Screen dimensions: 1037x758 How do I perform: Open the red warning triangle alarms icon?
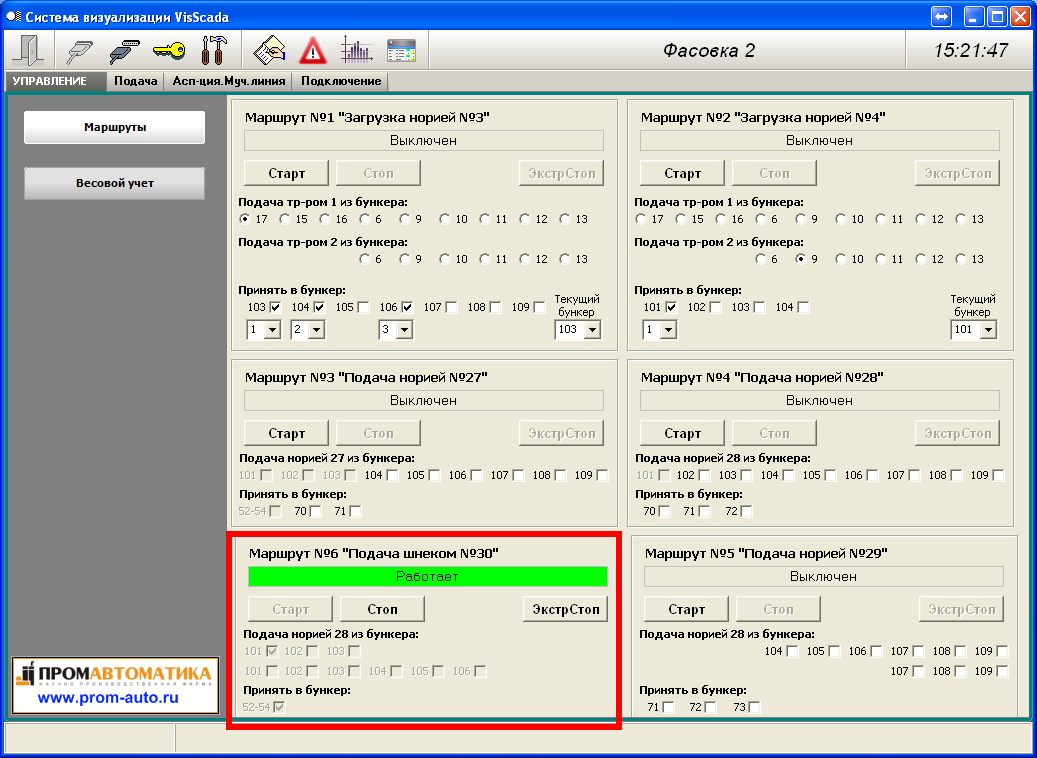pos(313,50)
